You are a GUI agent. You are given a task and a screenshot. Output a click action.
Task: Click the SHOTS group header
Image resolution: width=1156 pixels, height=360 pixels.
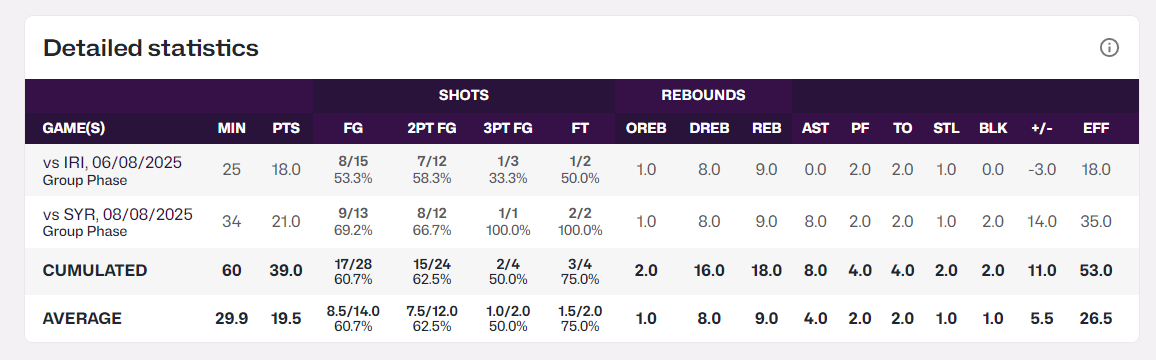tap(464, 95)
